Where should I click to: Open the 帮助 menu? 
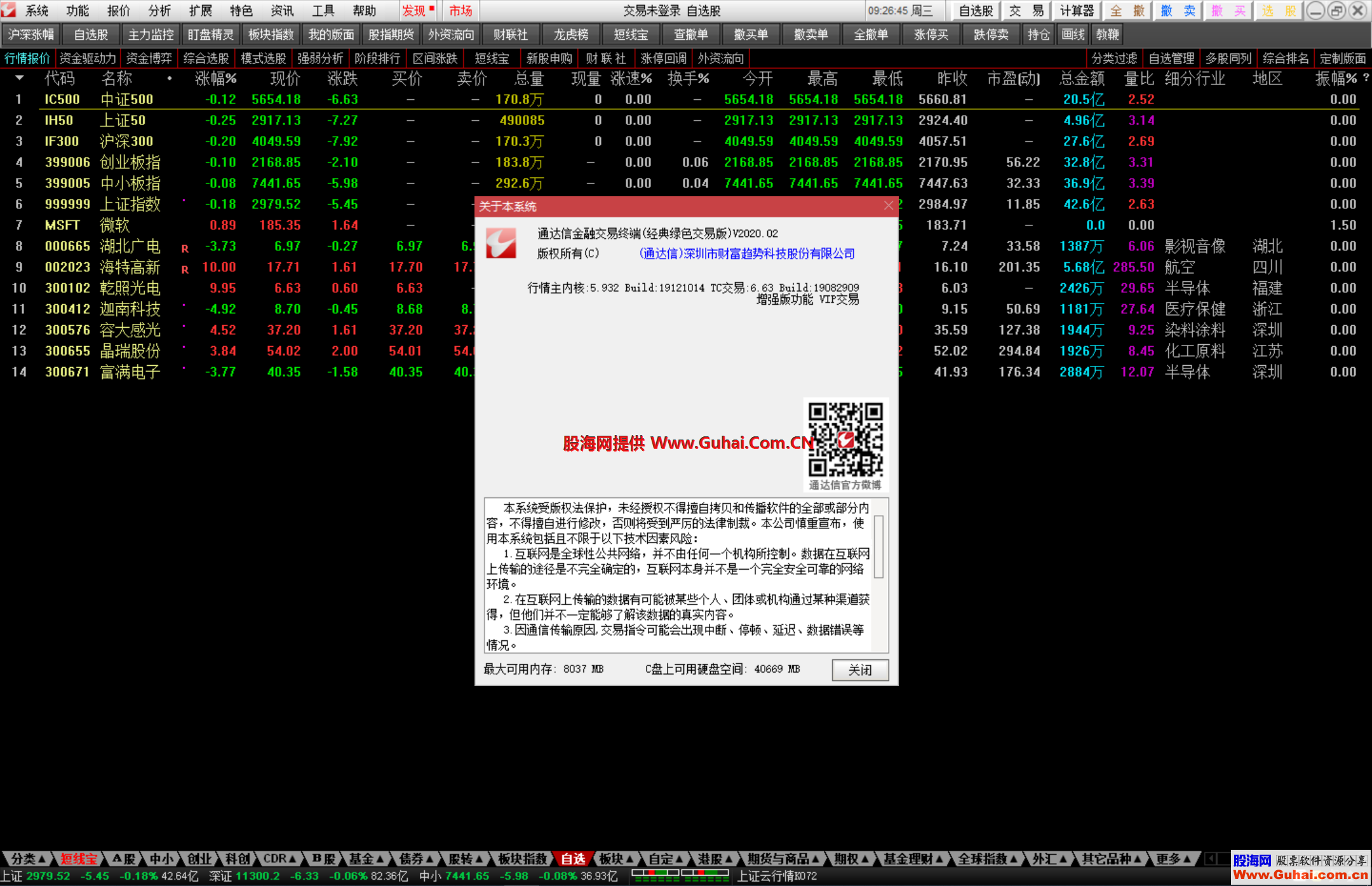364,11
